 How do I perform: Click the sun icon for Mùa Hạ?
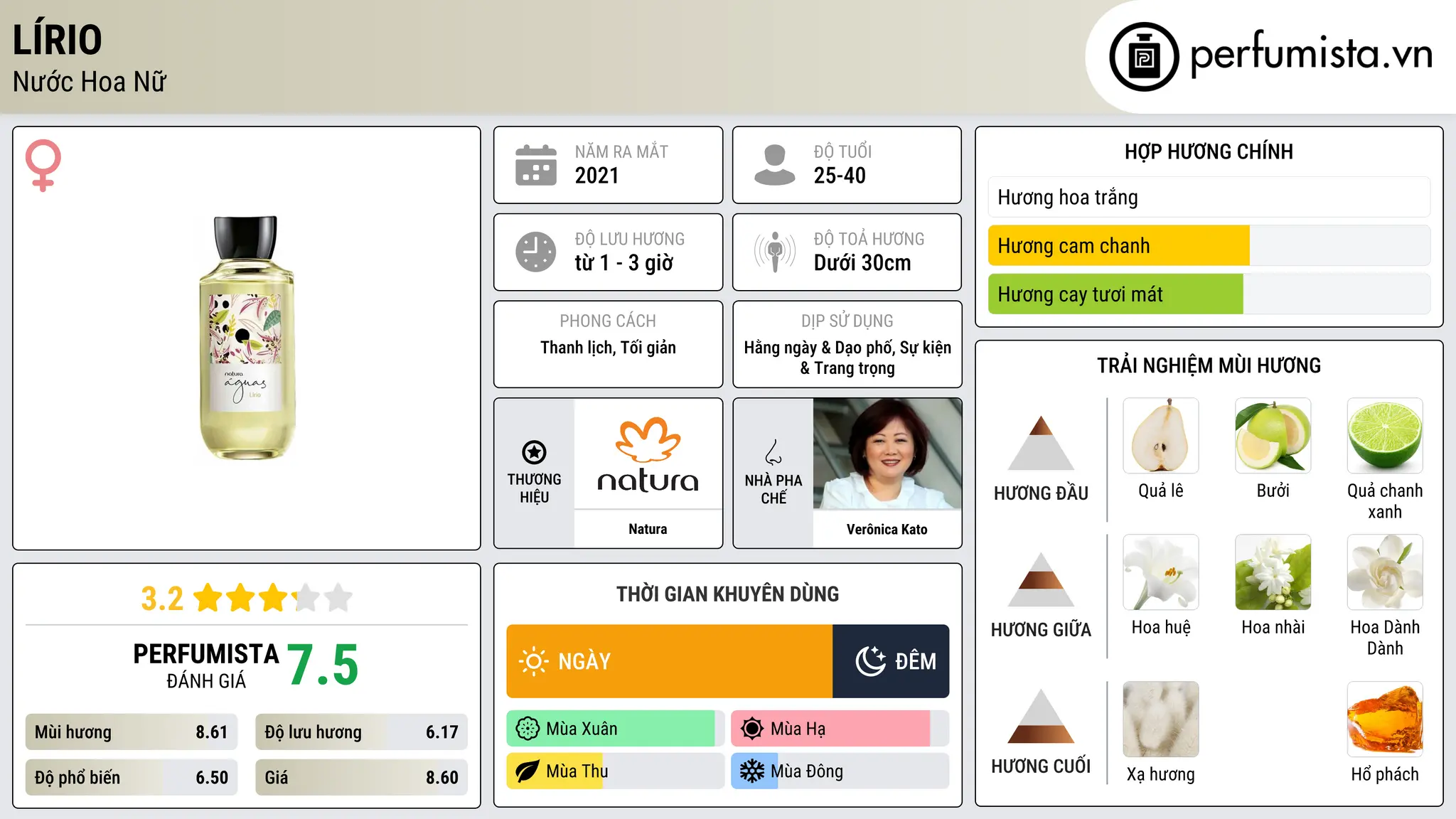click(x=752, y=729)
